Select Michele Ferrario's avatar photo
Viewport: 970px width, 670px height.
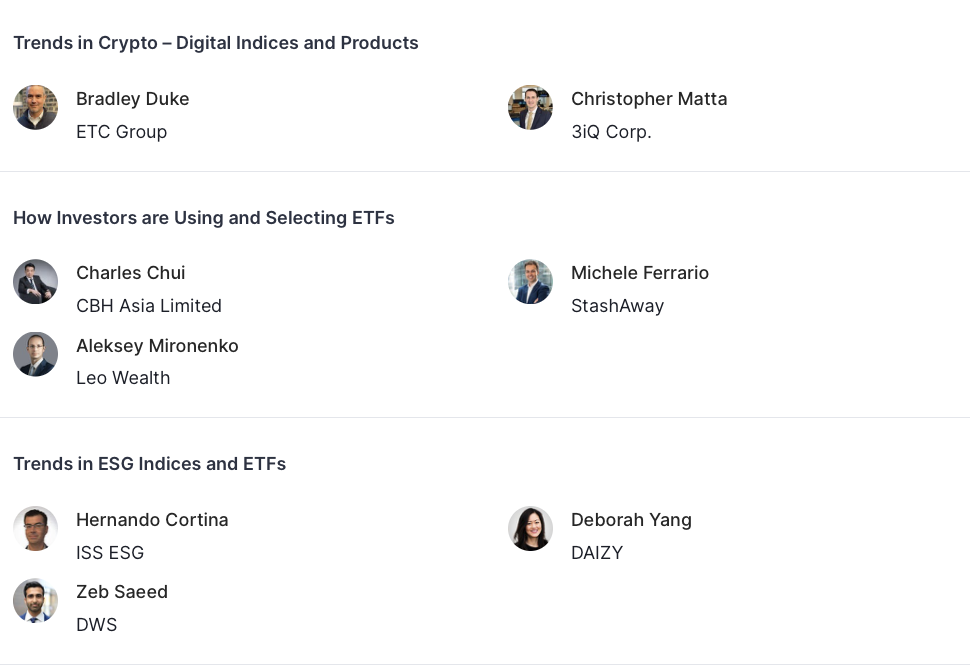[530, 282]
